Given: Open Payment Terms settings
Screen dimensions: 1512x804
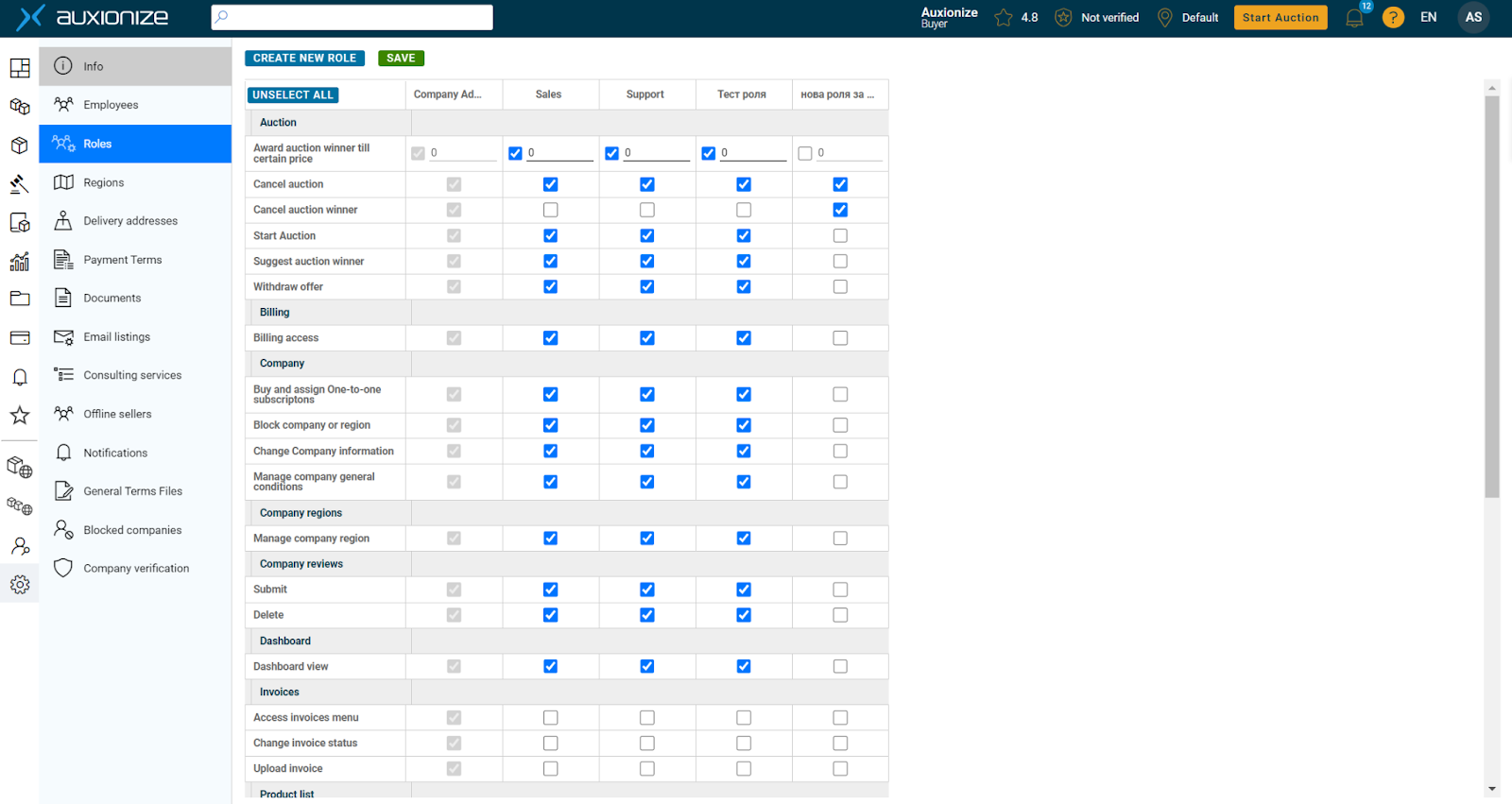Looking at the screenshot, I should [135, 260].
